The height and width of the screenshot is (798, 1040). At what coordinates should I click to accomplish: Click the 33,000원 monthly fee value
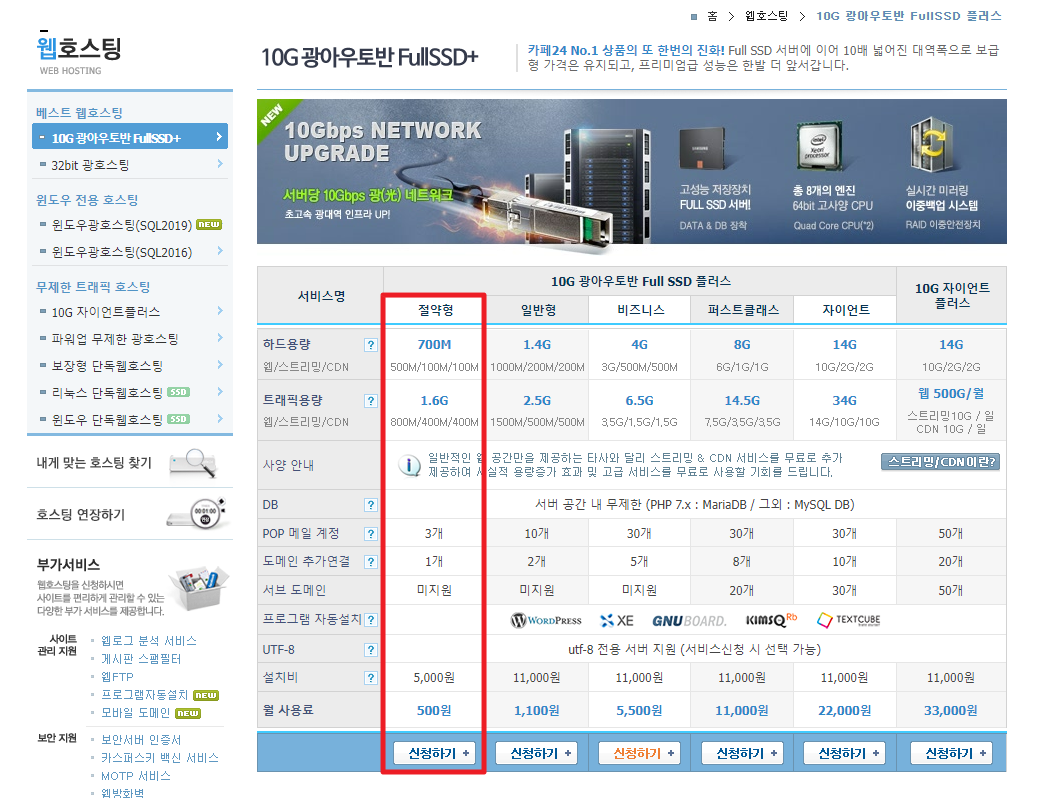point(950,710)
